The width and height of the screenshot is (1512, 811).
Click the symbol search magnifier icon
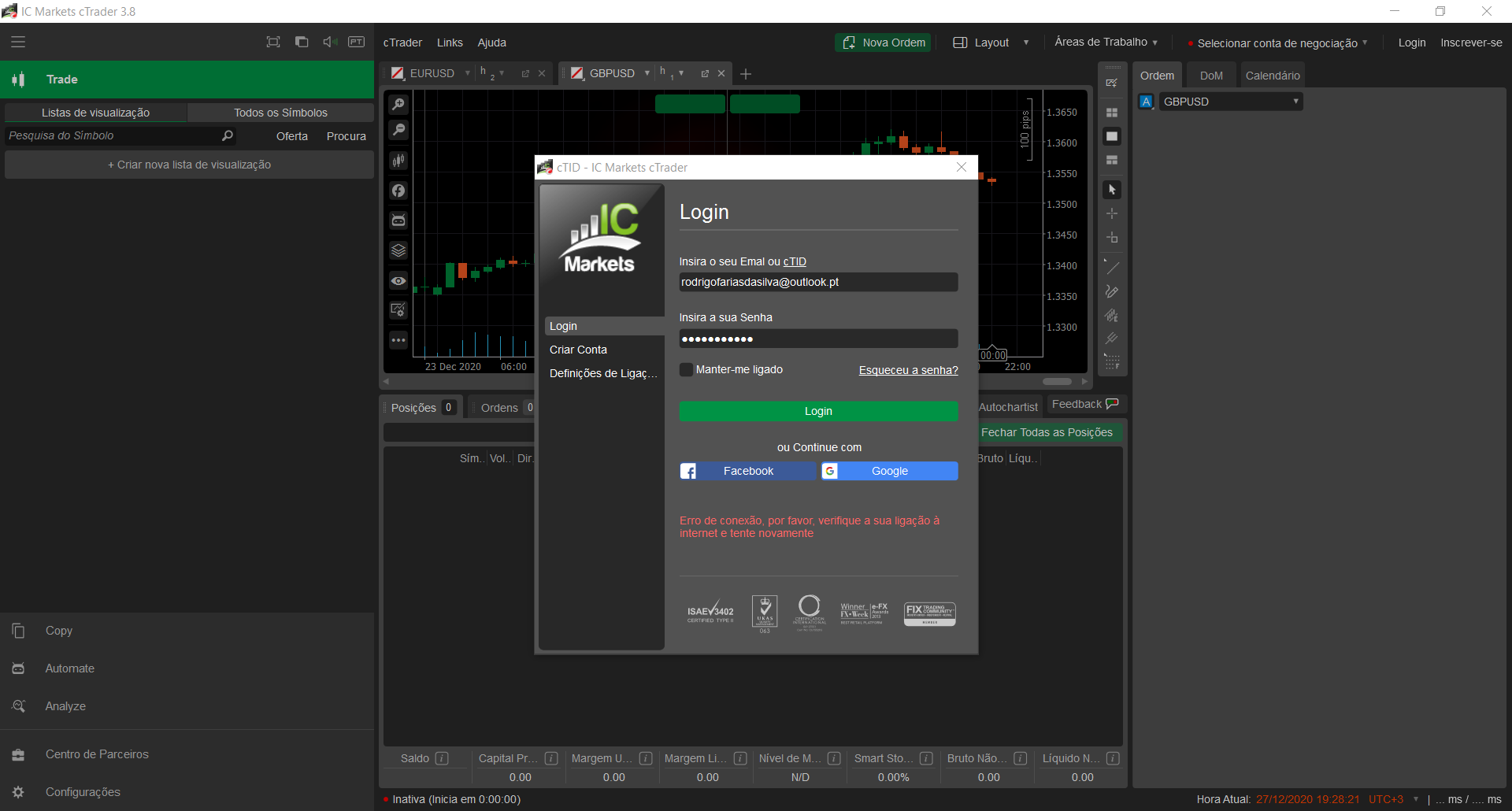pyautogui.click(x=228, y=135)
